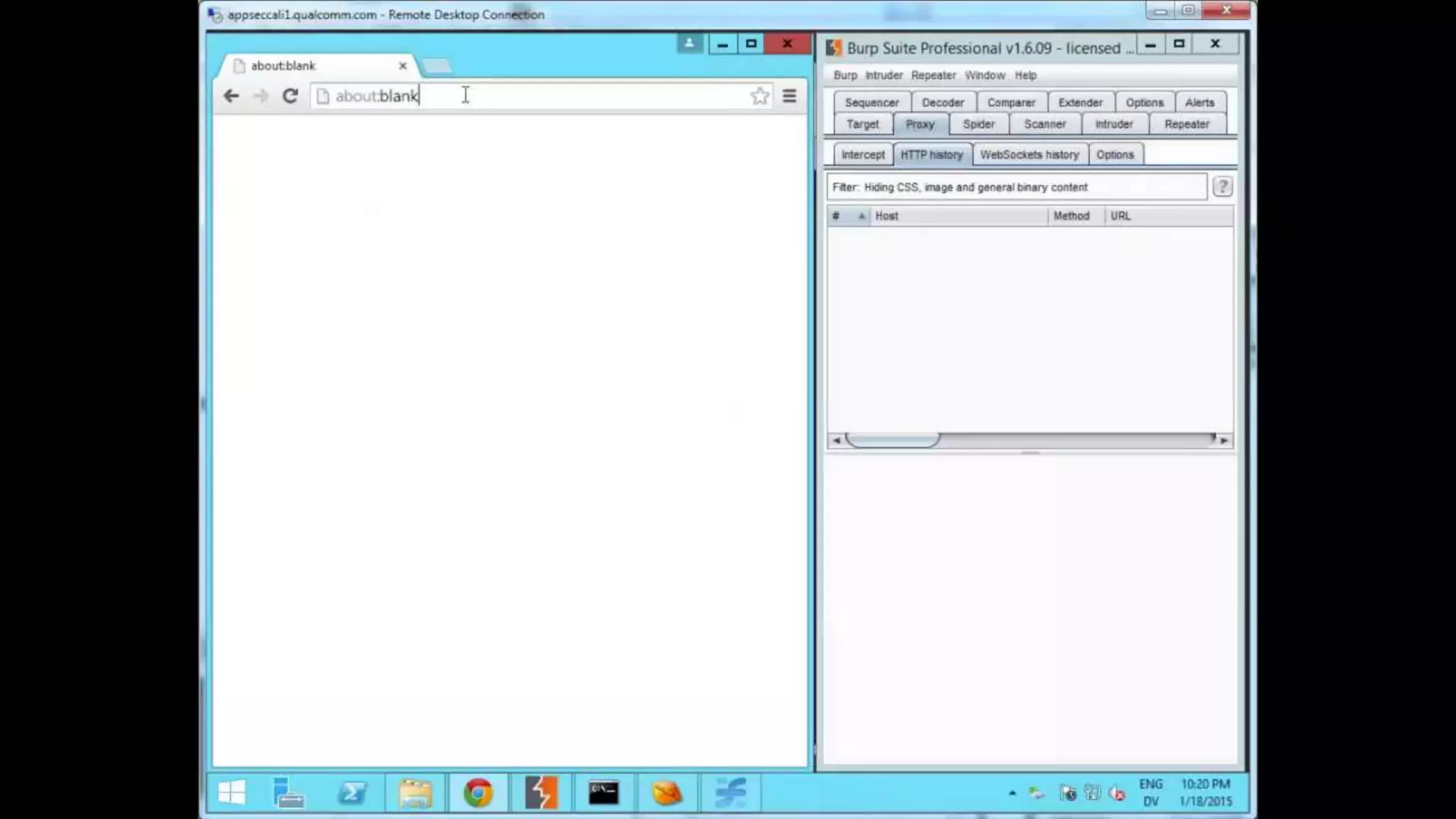Image resolution: width=1456 pixels, height=819 pixels.
Task: Open the Filter settings bar
Action: click(x=1017, y=187)
